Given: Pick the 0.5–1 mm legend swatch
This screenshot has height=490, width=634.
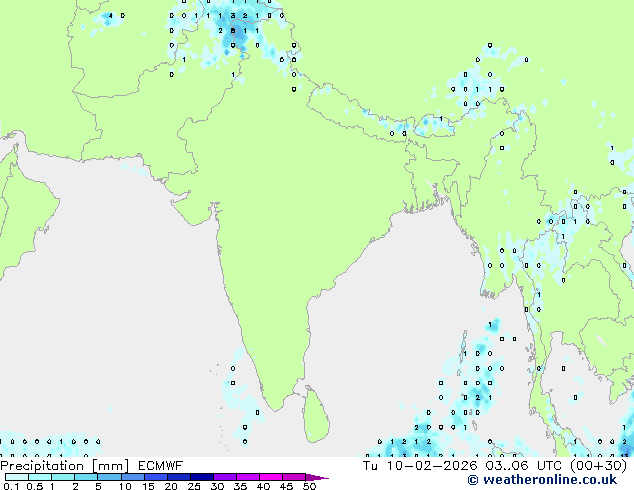Looking at the screenshot, I should [x=40, y=477].
